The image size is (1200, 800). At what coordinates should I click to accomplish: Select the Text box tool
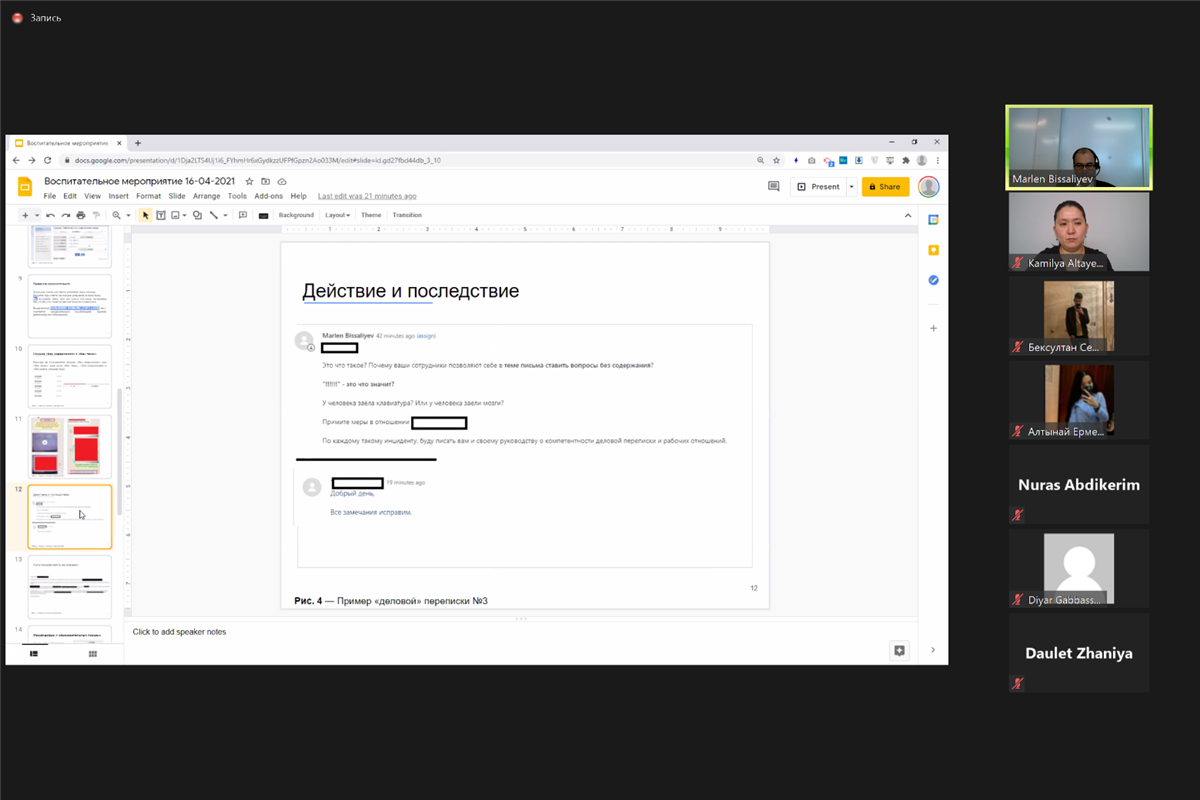pyautogui.click(x=160, y=215)
